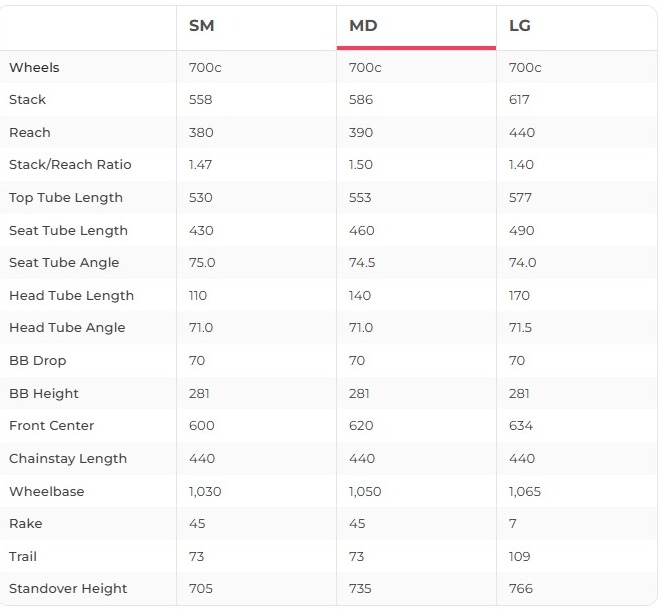Select the SM Stack value 558

point(201,100)
